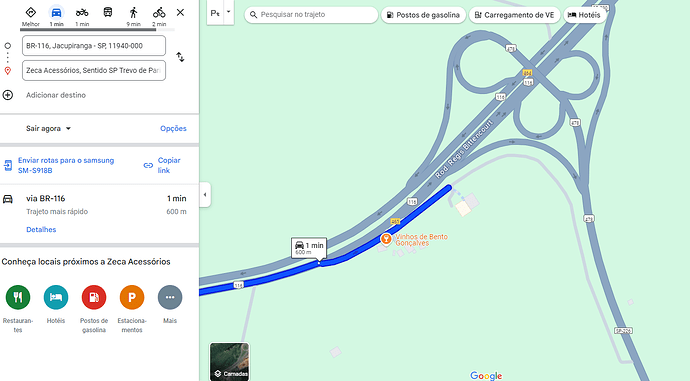Select the cycling travel mode
Screen dimensions: 690x381
(x=159, y=13)
